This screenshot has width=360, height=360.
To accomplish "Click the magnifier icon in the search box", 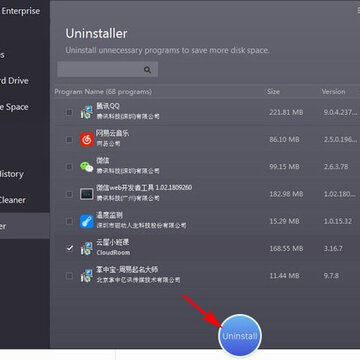I will [x=147, y=70].
